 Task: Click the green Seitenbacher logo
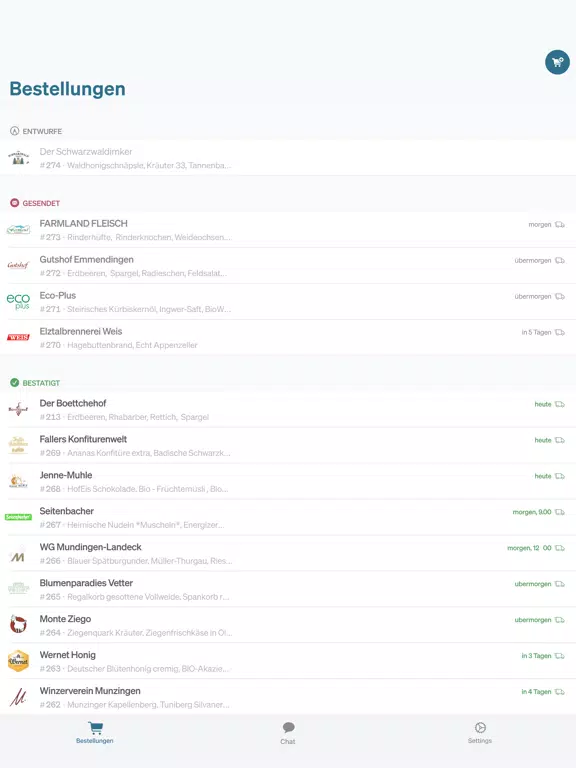(19, 517)
